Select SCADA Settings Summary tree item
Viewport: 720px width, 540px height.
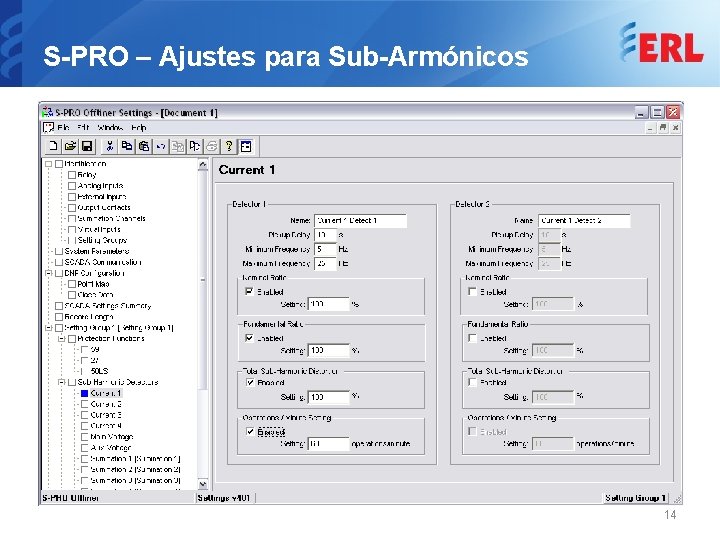pyautogui.click(x=108, y=306)
